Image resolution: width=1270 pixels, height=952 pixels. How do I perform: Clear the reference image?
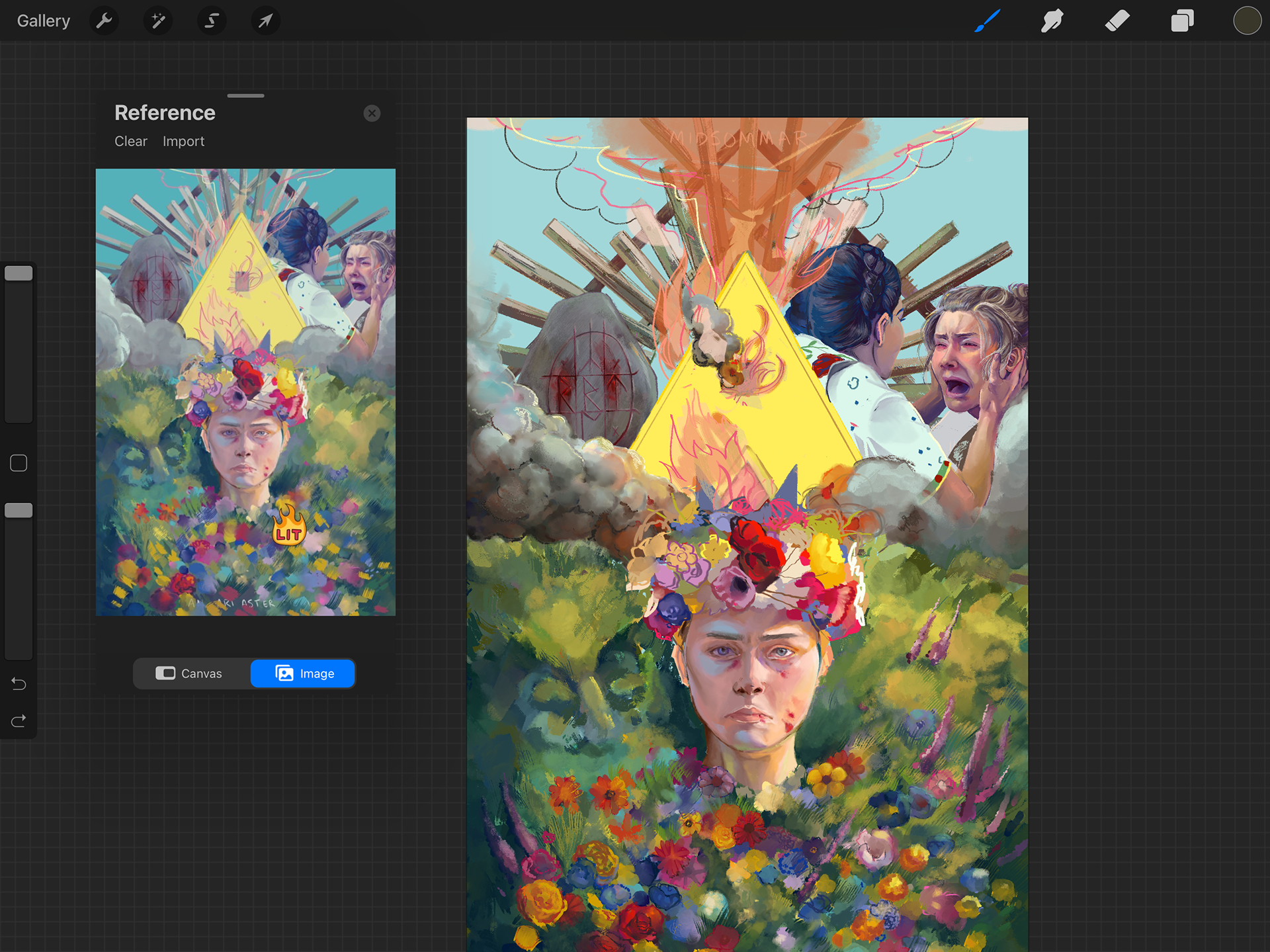[130, 142]
